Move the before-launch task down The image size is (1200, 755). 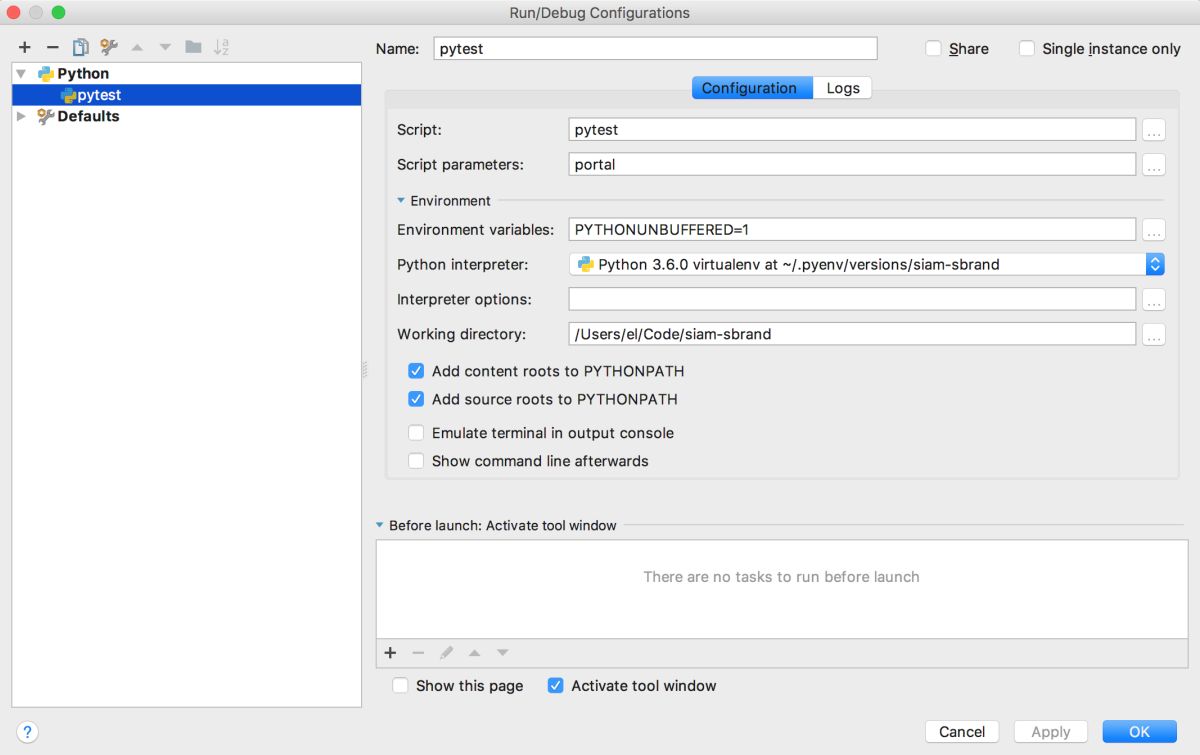502,653
